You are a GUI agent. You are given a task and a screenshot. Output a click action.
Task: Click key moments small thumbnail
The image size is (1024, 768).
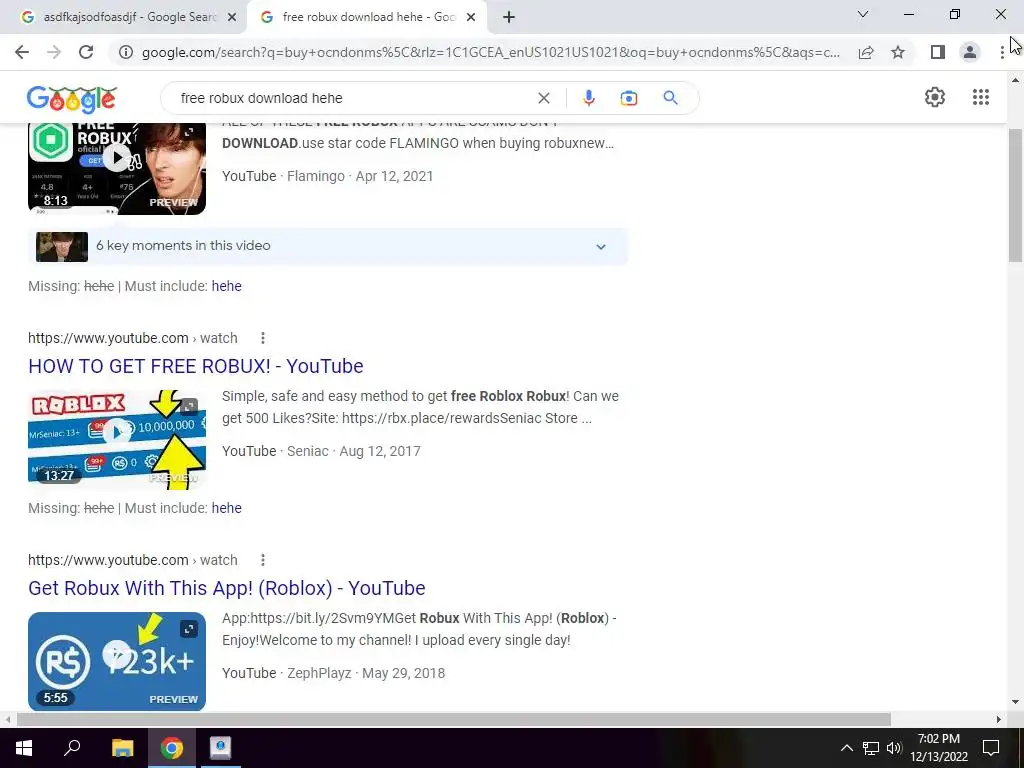pyautogui.click(x=62, y=246)
